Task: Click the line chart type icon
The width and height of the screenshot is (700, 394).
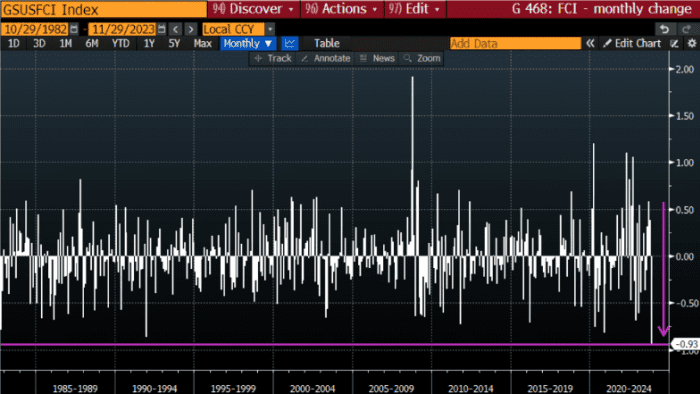Action: [x=290, y=43]
